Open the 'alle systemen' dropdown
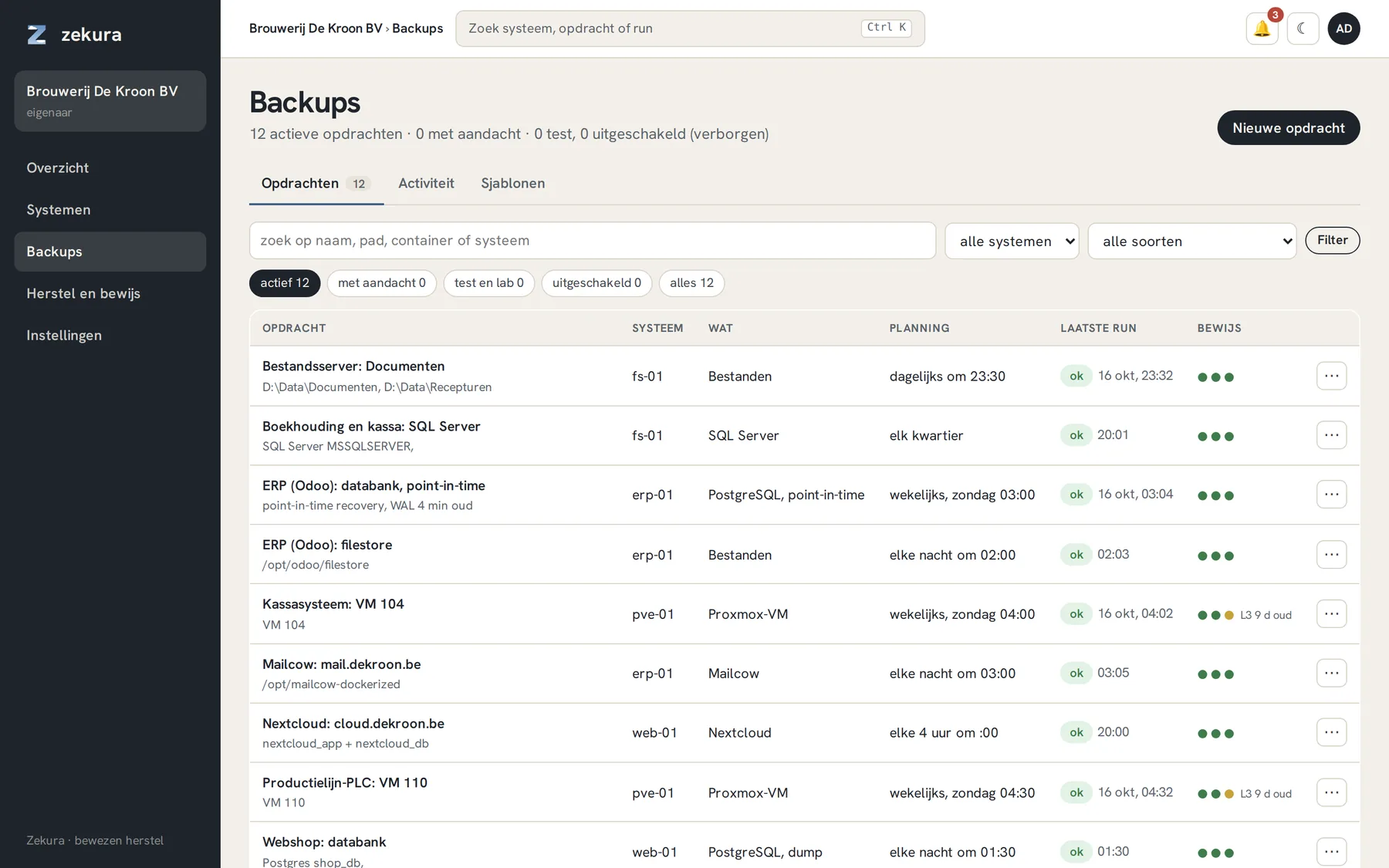This screenshot has width=1389, height=868. 1012,241
